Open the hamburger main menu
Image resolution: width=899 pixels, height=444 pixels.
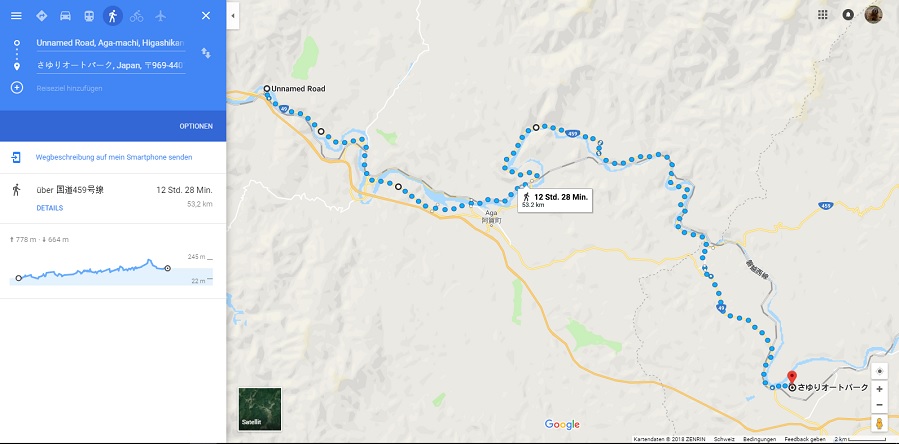pos(16,15)
